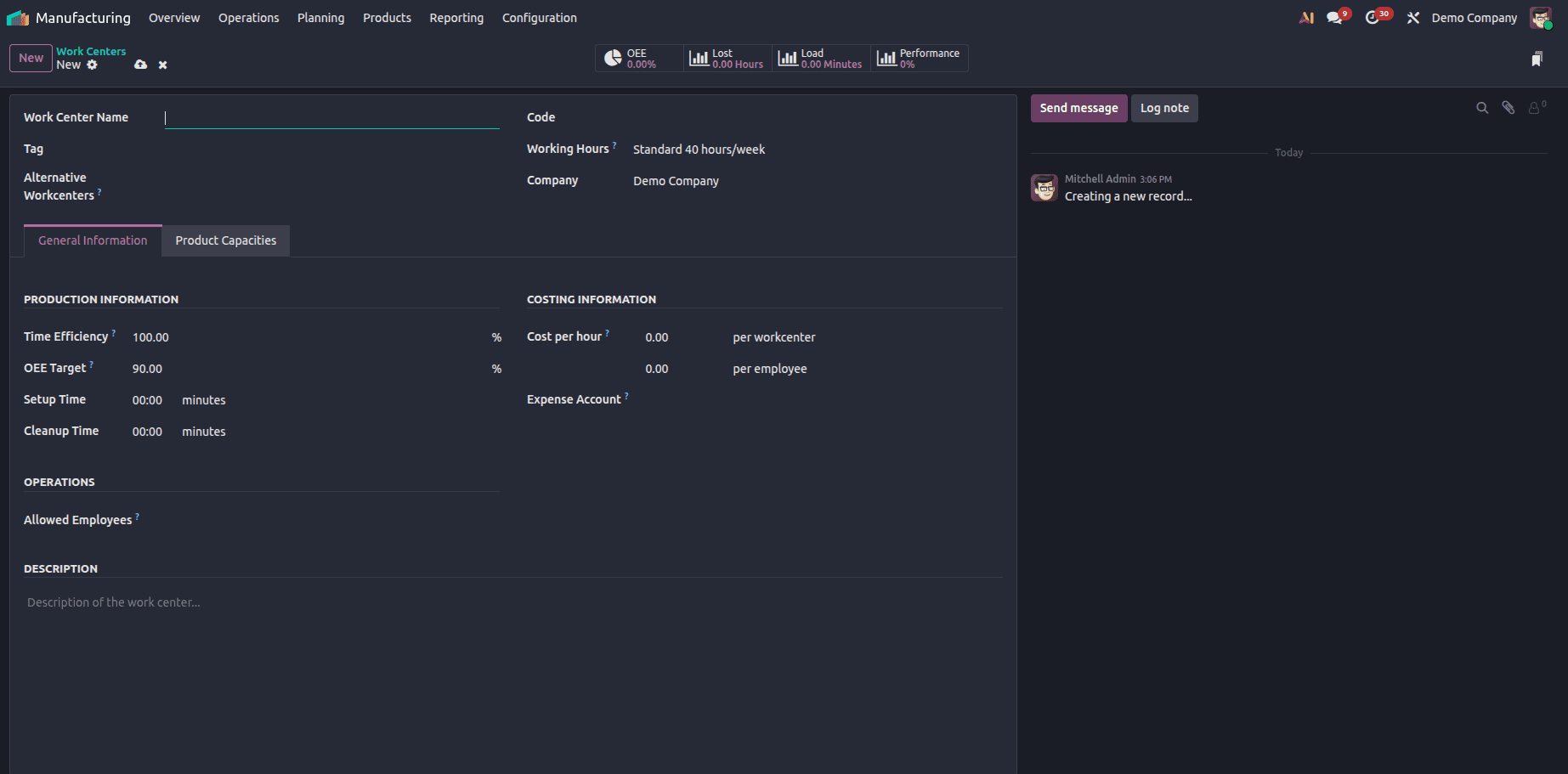Toggle the bookmark icon at top right

pyautogui.click(x=1537, y=59)
